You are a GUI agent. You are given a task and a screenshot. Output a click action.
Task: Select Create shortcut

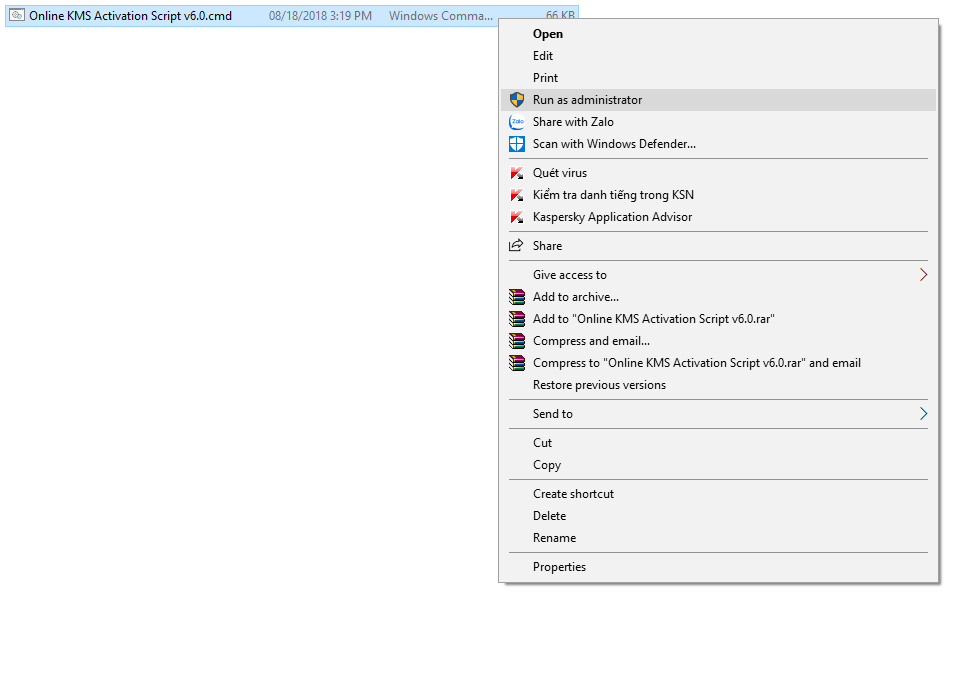coord(572,493)
